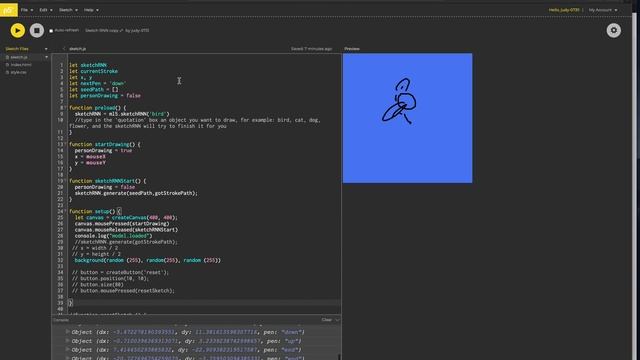This screenshot has width=640, height=360.
Task: Click the p5 logo
Action: [x=9, y=10]
